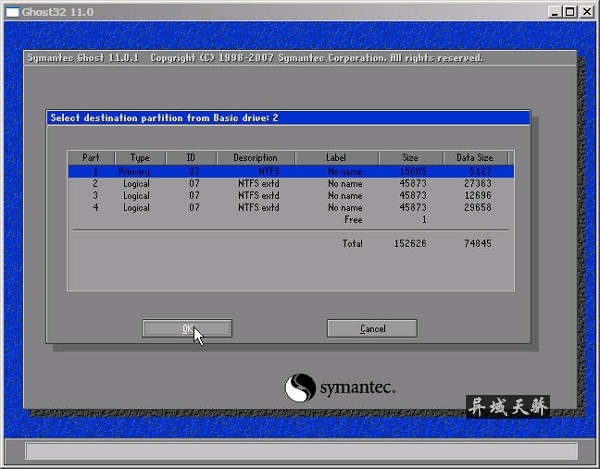The image size is (600, 469).
Task: Click the Symantec Ghost copyright header
Action: pos(255,58)
